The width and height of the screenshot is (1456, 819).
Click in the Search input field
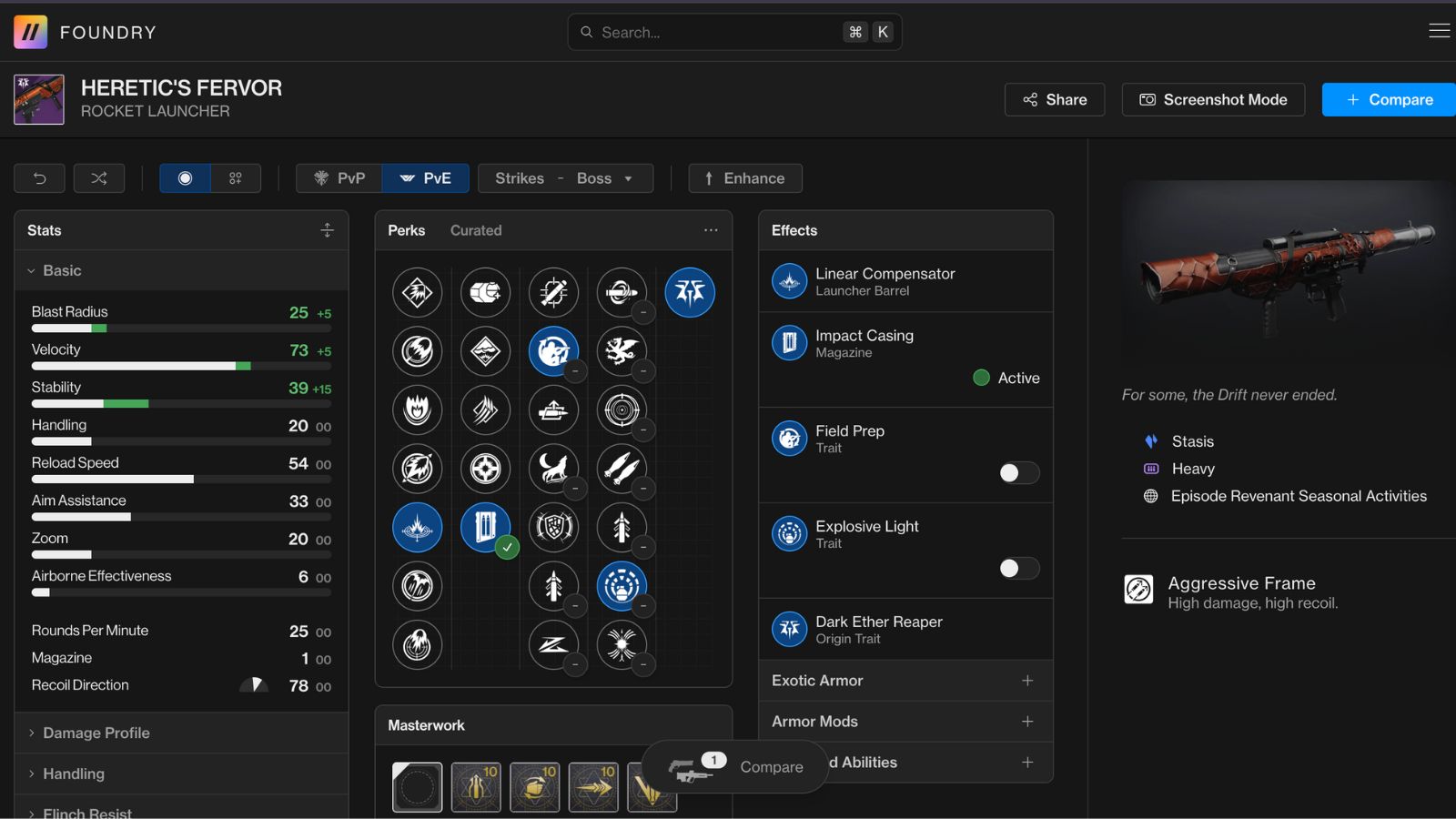719,32
